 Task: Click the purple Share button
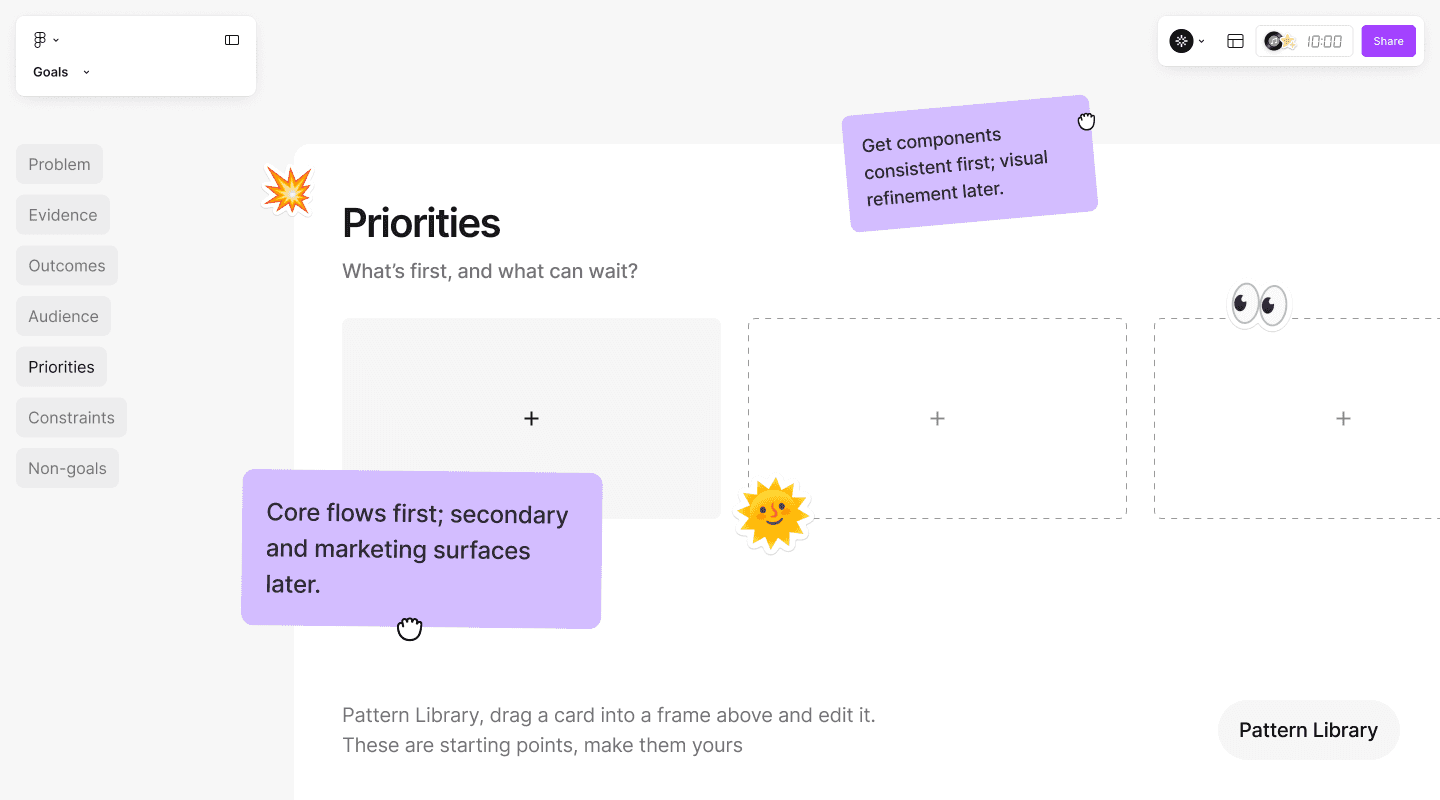coord(1388,41)
